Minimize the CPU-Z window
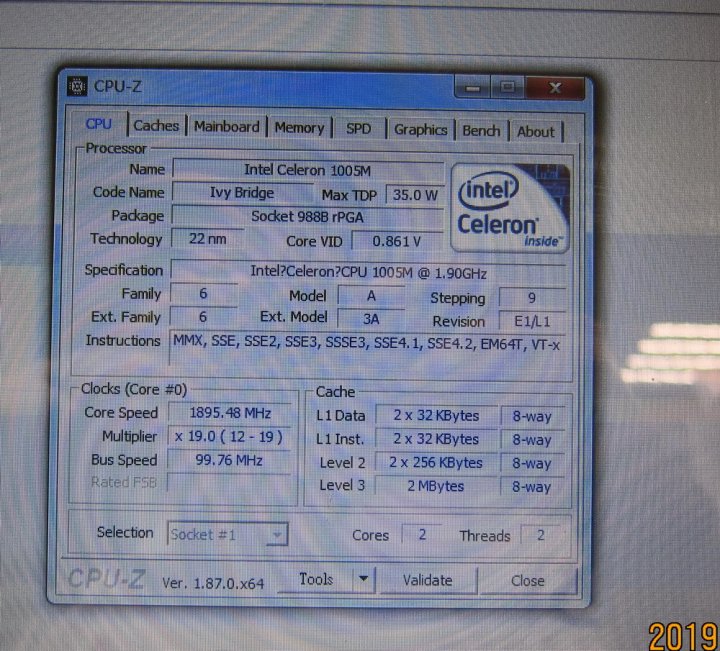The image size is (720, 651). coord(473,87)
